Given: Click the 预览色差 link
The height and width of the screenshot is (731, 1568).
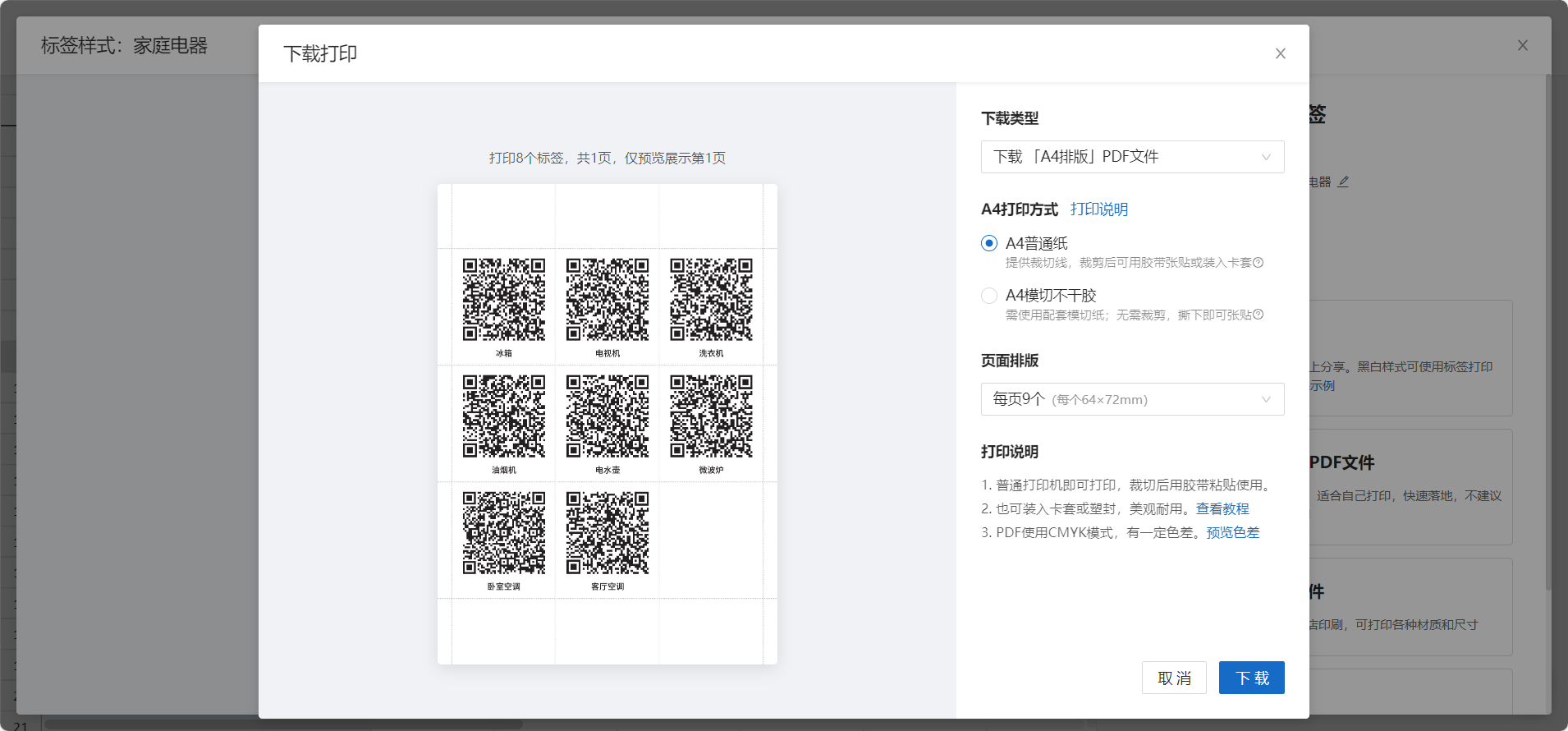Looking at the screenshot, I should pyautogui.click(x=1232, y=532).
